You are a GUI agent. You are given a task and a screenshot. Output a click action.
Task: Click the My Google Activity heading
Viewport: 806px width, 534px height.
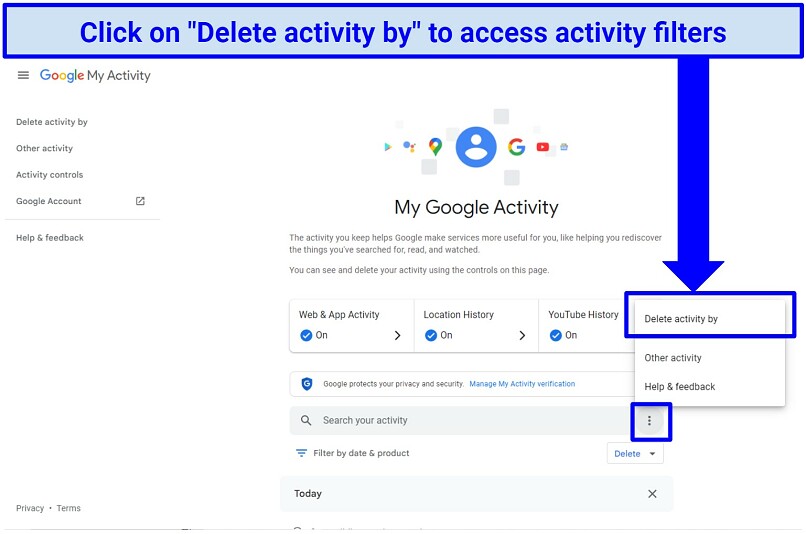pos(476,208)
